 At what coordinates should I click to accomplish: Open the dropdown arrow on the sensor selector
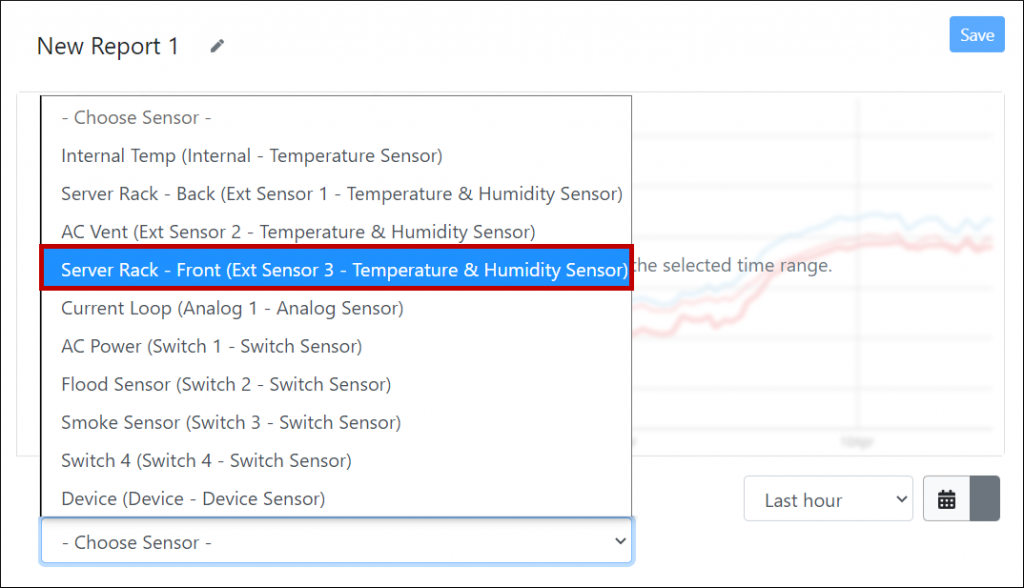[x=620, y=541]
